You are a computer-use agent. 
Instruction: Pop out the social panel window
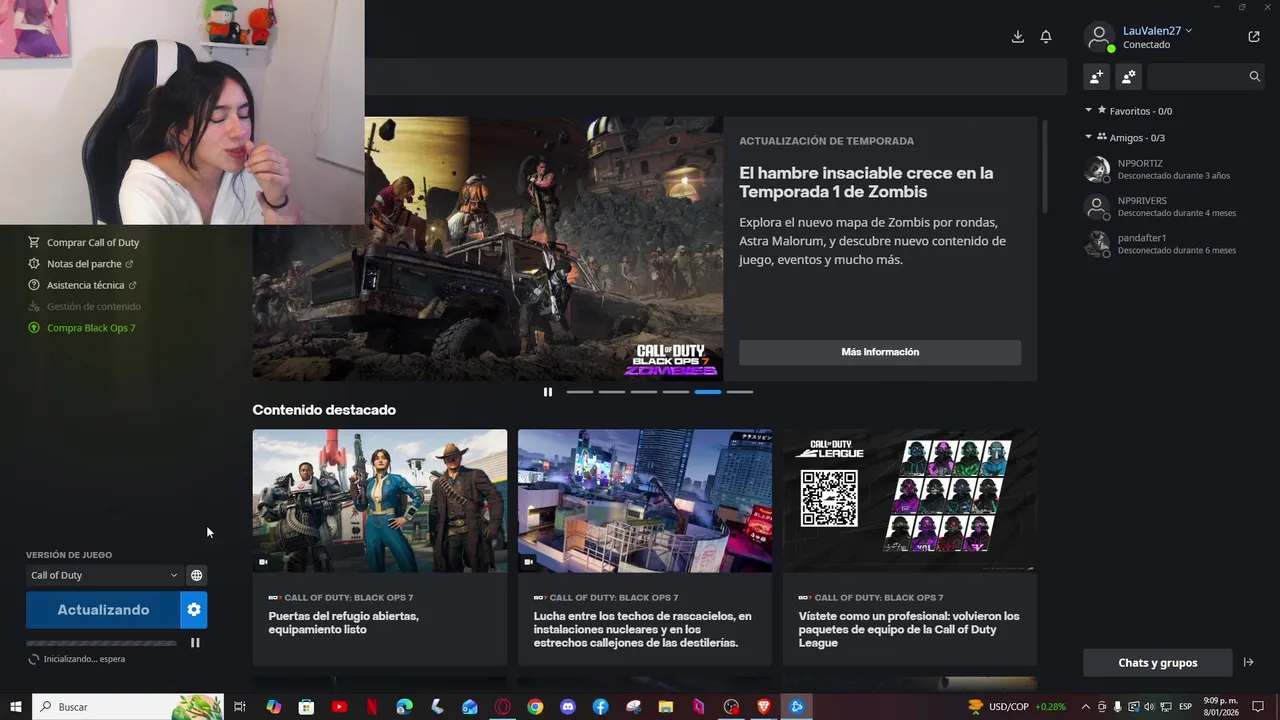(x=1254, y=37)
